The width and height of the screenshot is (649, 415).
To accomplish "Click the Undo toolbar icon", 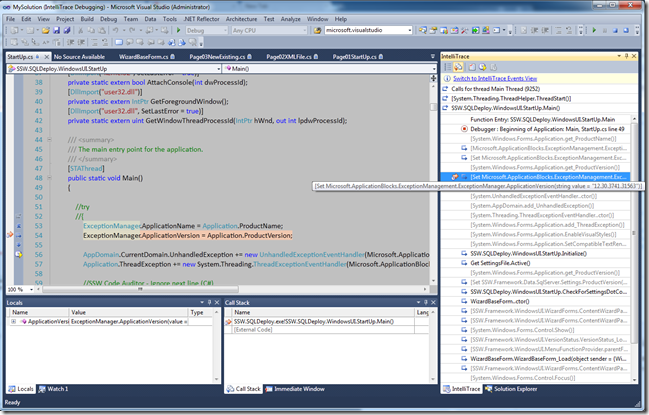I will tap(115, 30).
